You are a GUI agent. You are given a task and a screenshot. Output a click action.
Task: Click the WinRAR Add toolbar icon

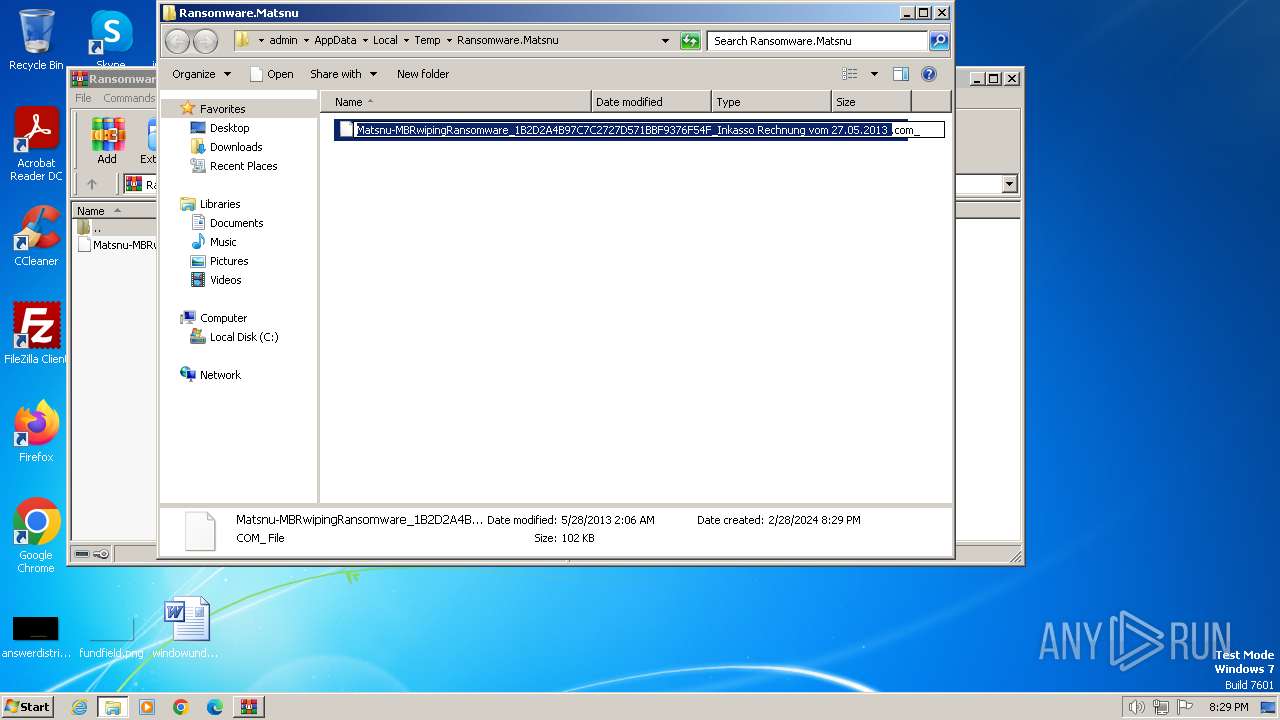coord(107,141)
